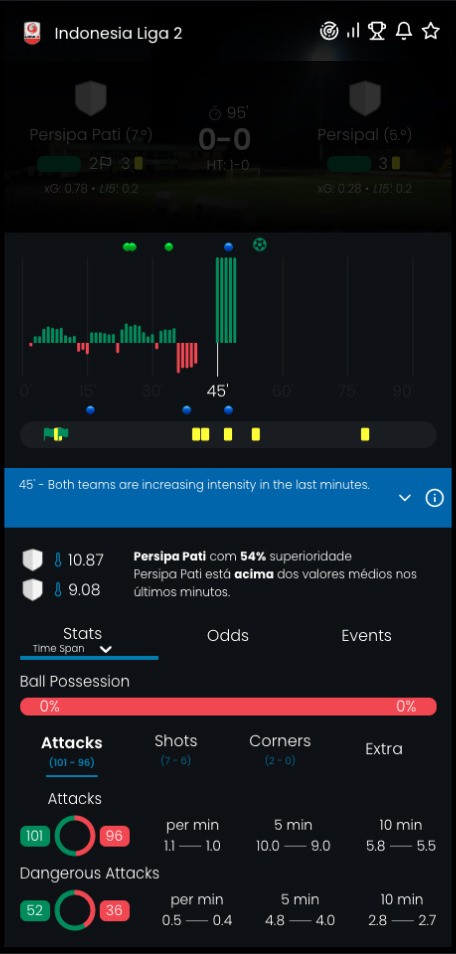This screenshot has height=954, width=456.
Task: Click the Ball Possession red bar
Action: 228,706
